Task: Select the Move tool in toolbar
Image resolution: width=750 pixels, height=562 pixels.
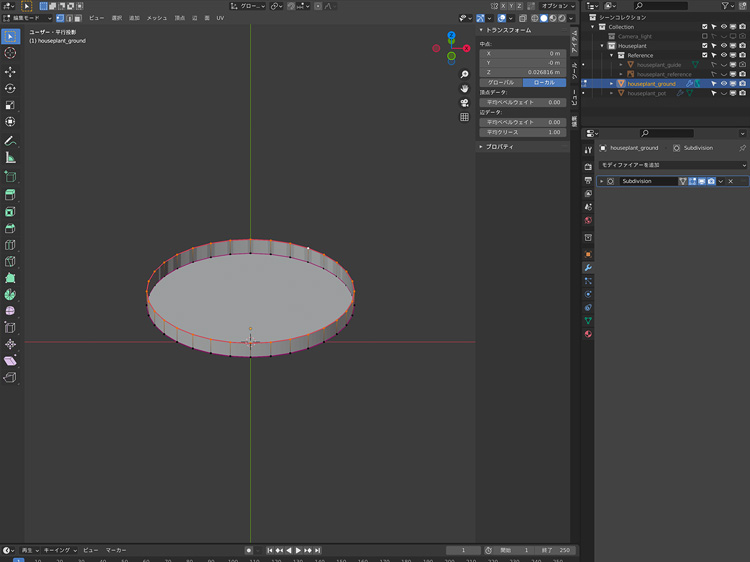Action: [10, 72]
